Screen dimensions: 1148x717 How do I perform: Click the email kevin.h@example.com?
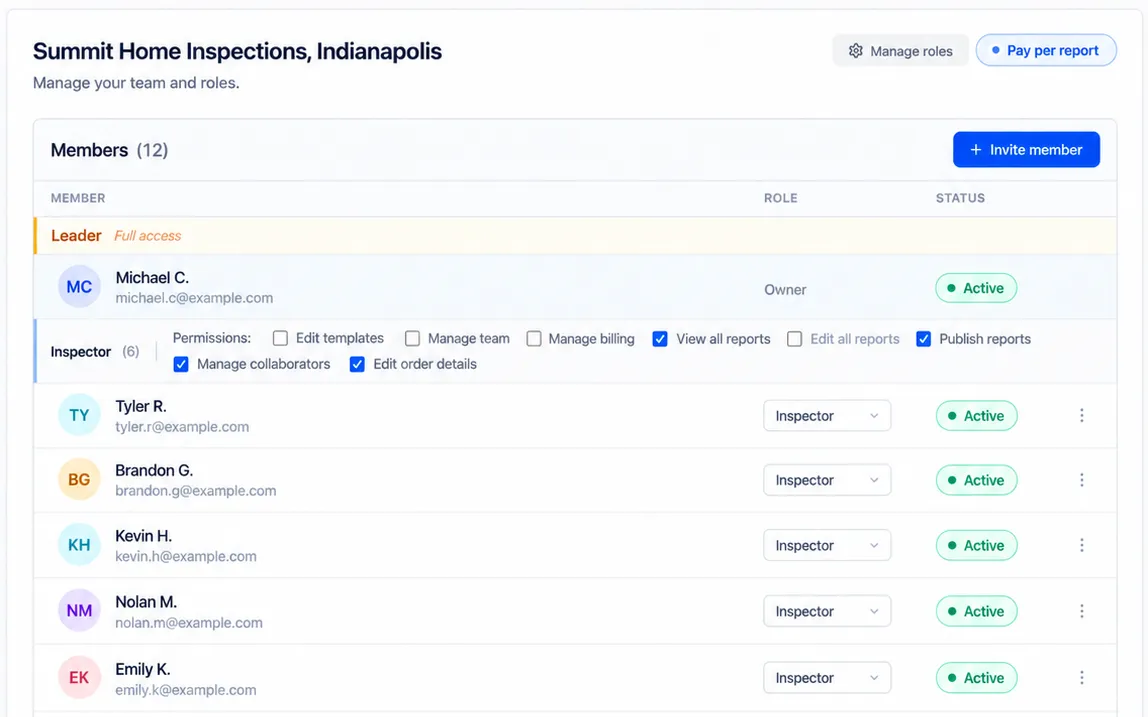coord(186,556)
